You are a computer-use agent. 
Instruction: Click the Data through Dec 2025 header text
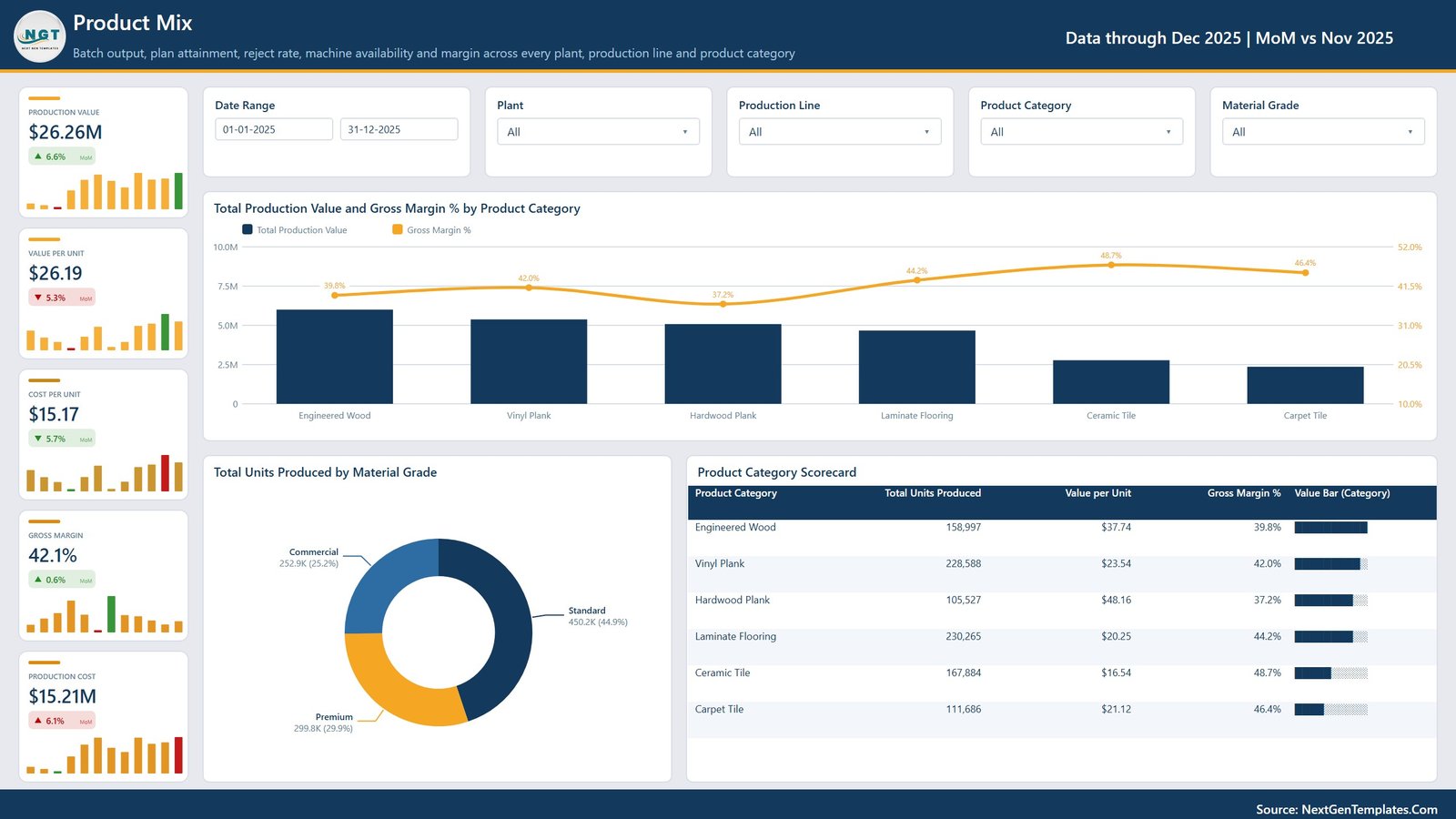point(1229,38)
